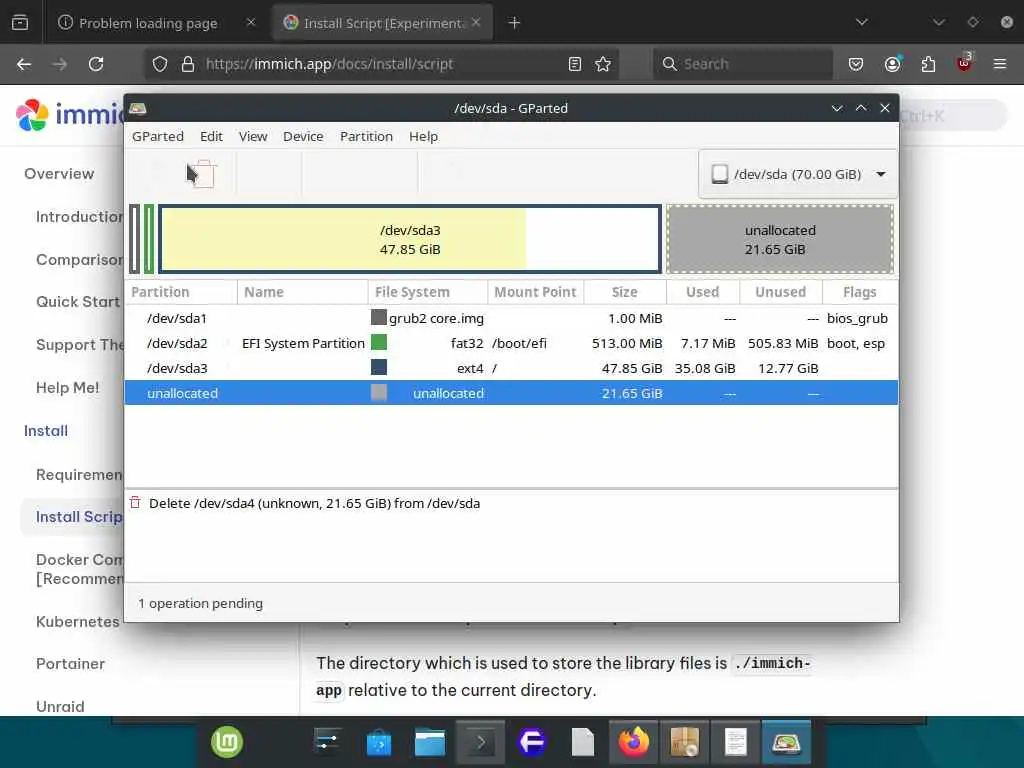
Task: Open the GParted menu
Action: 157,136
